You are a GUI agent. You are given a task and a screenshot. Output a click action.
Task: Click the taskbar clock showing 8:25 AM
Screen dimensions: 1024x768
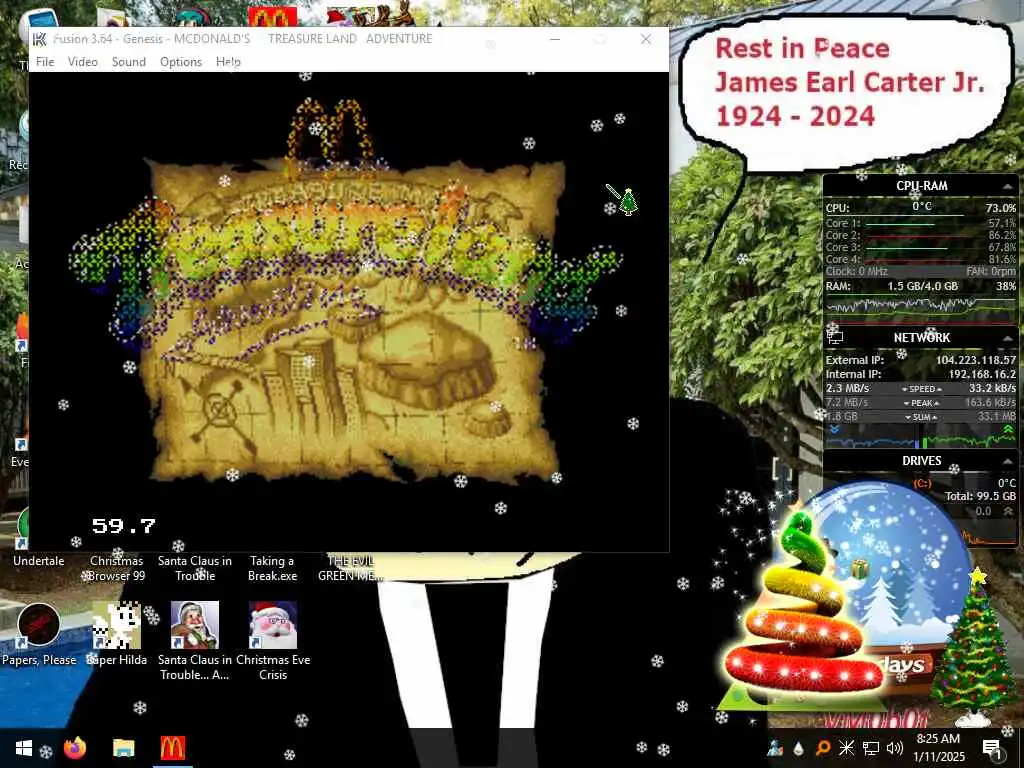point(938,747)
